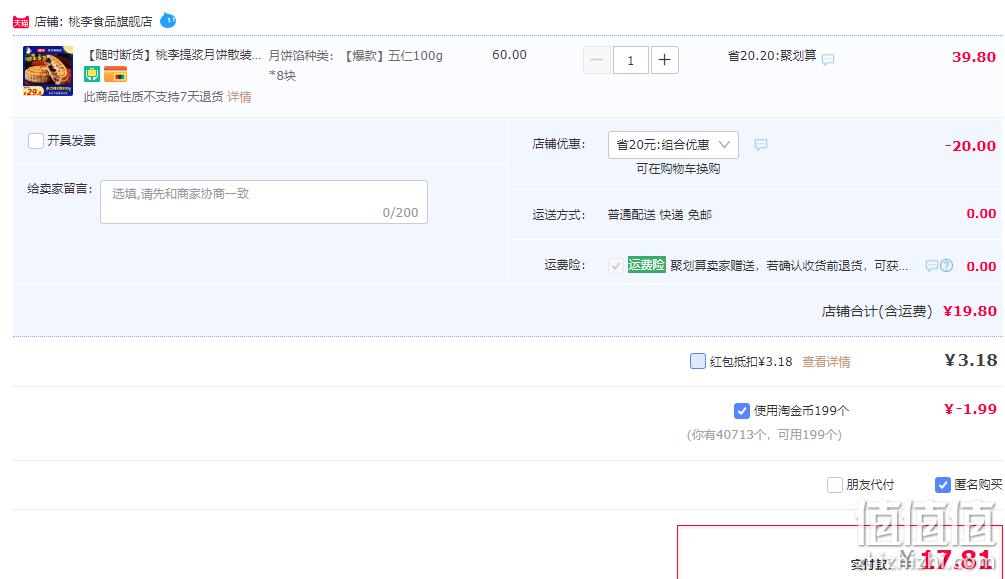
Task: Expand the 省20元:组合优惠 dropdown
Action: [673, 145]
